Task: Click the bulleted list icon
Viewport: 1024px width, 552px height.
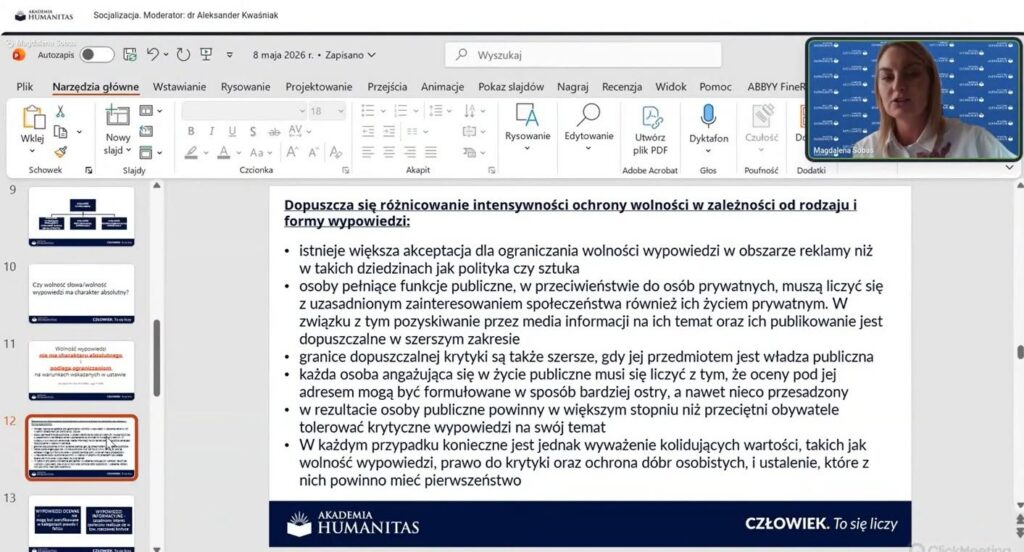Action: click(x=368, y=111)
